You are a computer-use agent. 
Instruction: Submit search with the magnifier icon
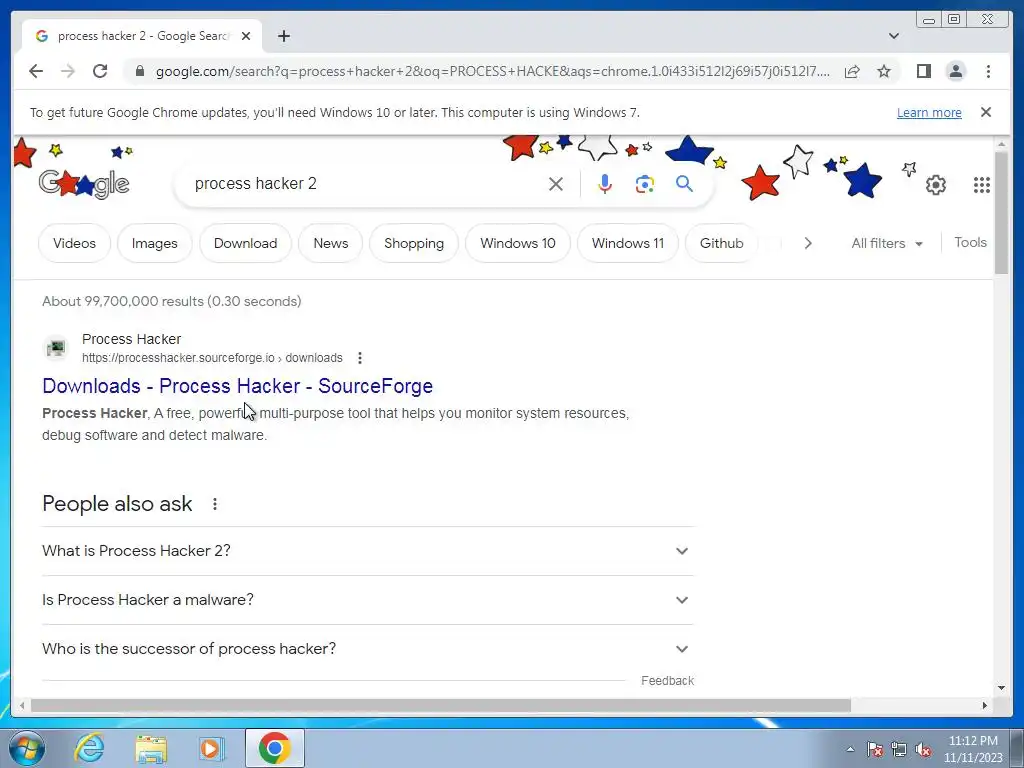684,184
